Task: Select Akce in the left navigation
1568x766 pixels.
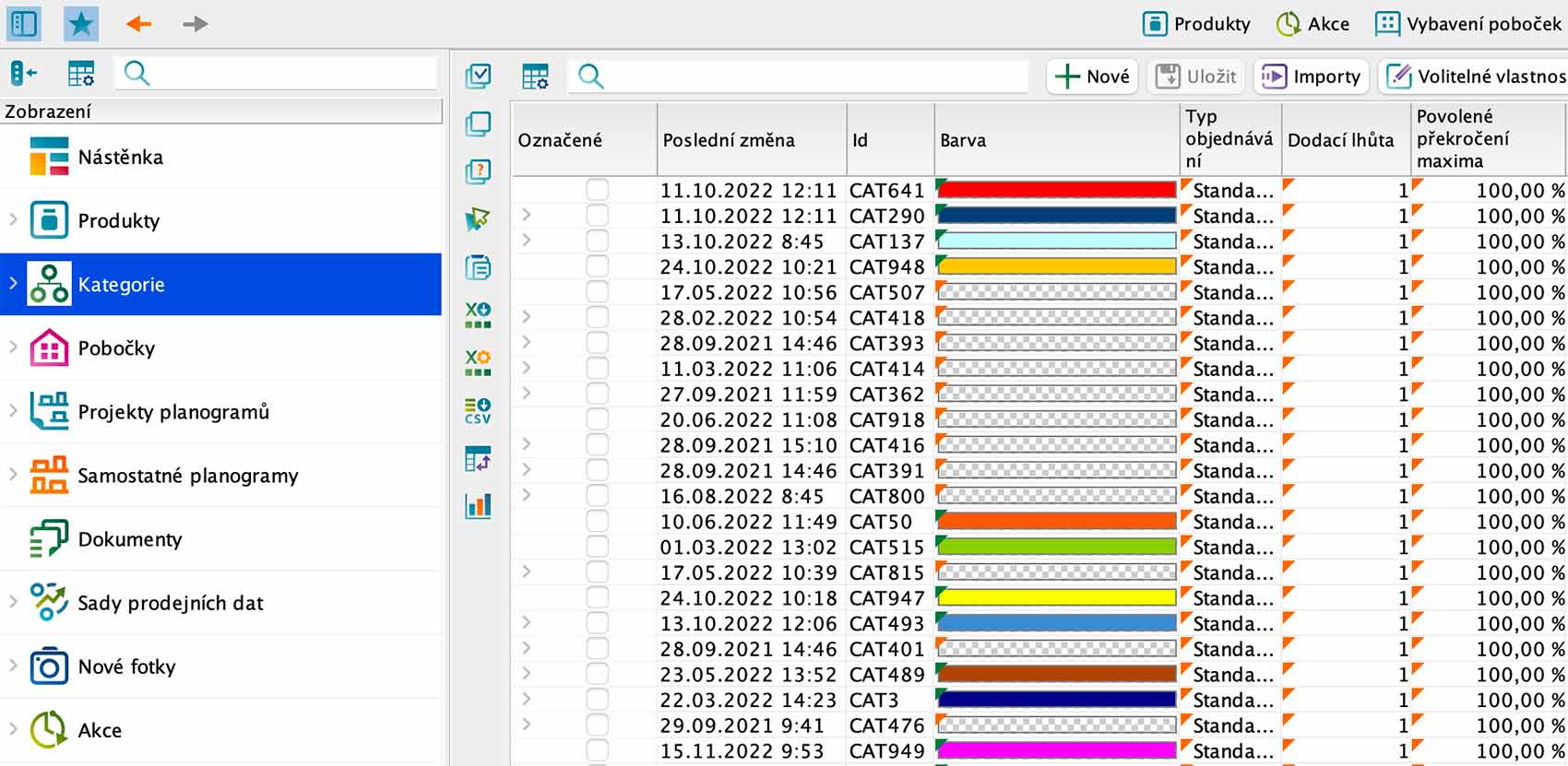Action: click(221, 729)
